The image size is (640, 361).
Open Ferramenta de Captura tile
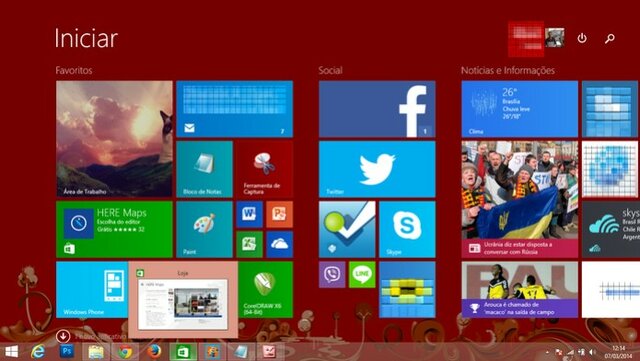(x=264, y=169)
